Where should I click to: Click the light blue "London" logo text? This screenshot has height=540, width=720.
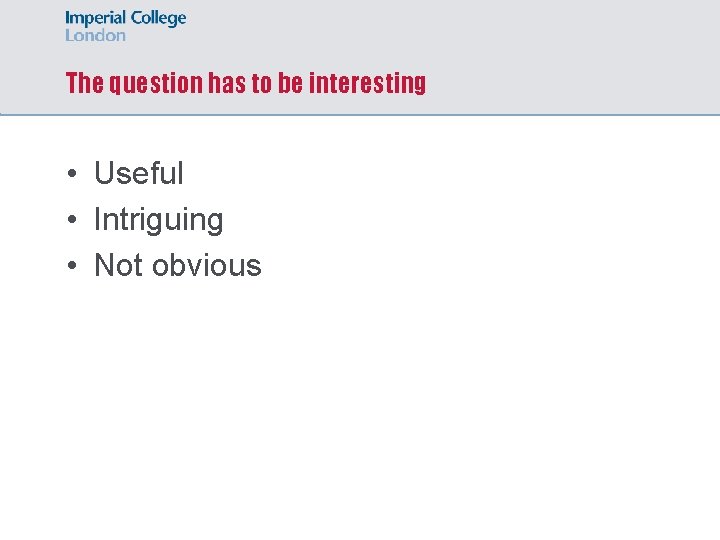pos(95,35)
